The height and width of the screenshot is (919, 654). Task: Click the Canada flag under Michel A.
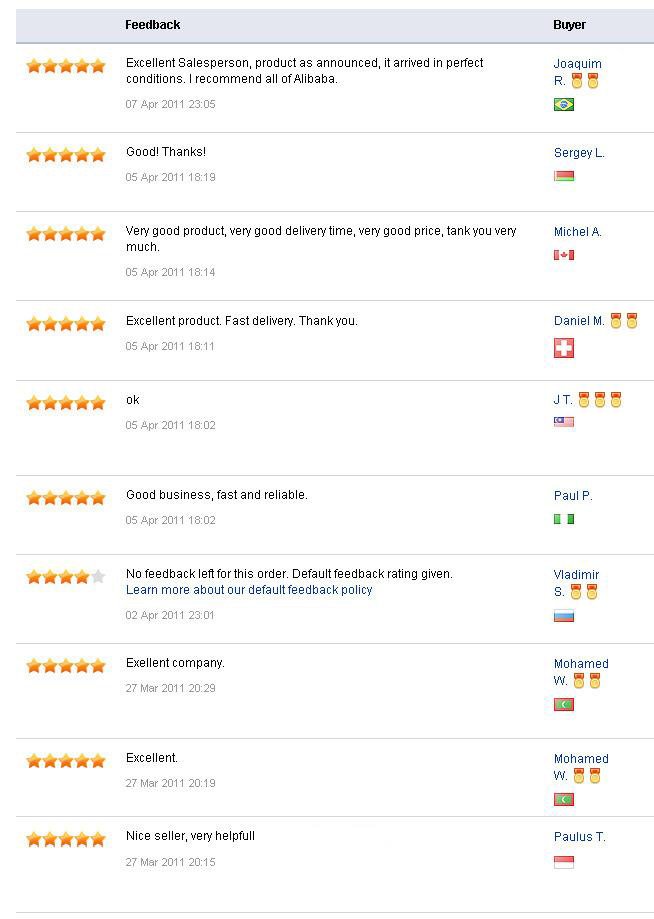(x=564, y=255)
